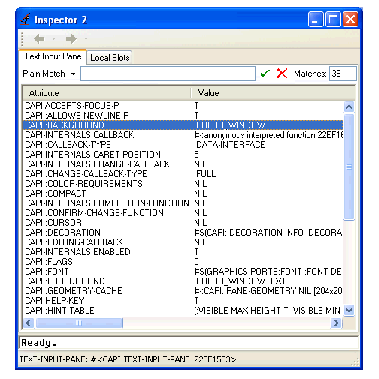The image size is (379, 379).
Task: Select the CAPI::HINT-TABLE row
Action: point(183,310)
